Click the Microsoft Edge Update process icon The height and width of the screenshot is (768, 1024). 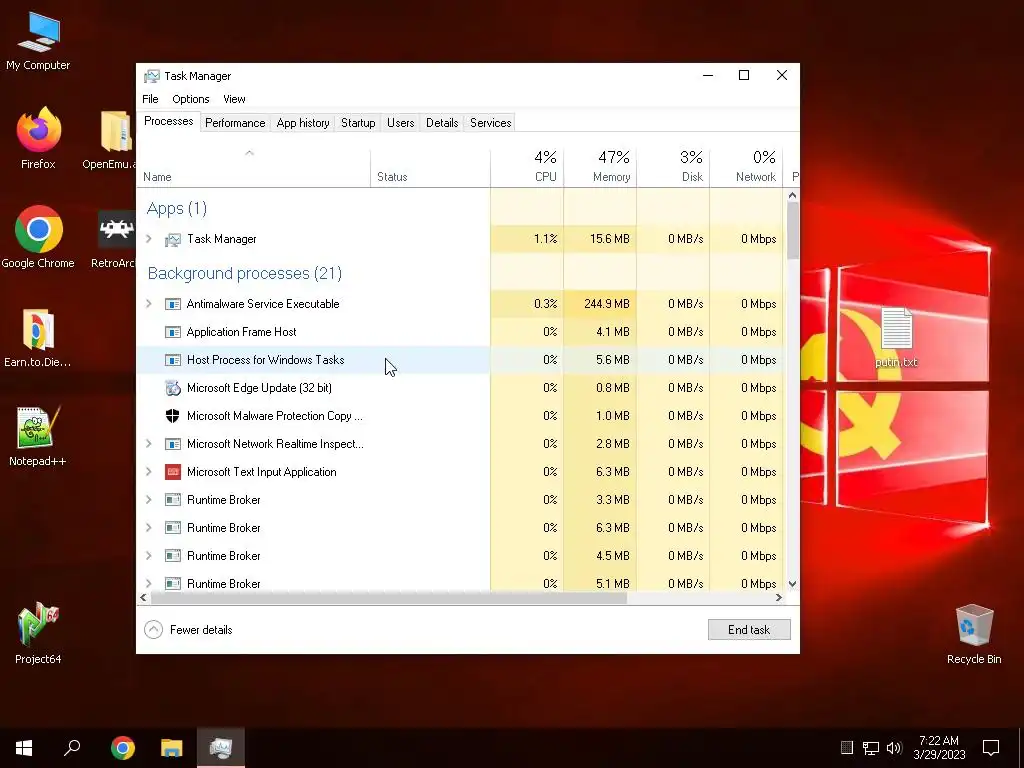point(172,388)
